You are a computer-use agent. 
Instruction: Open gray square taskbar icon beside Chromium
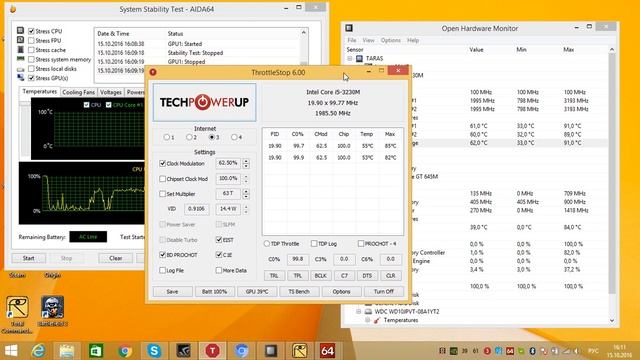click(x=271, y=351)
